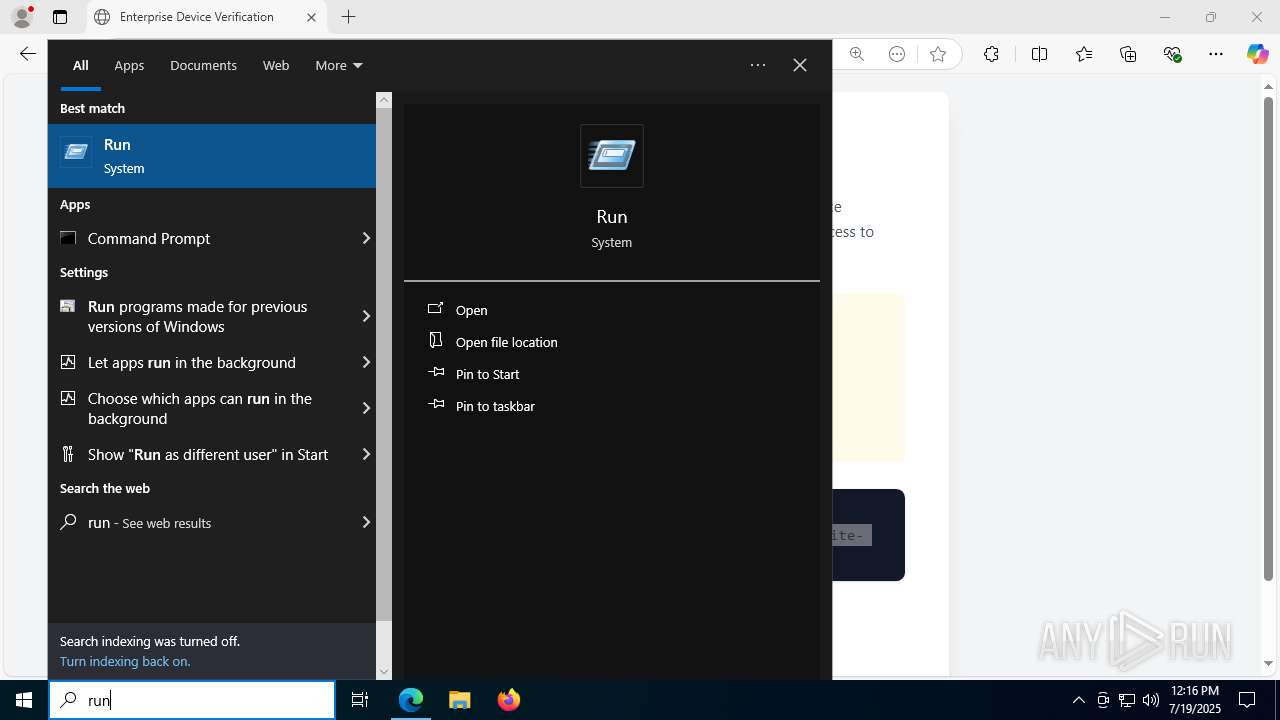Switch to the Apps search tab
The height and width of the screenshot is (720, 1280).
[x=129, y=65]
